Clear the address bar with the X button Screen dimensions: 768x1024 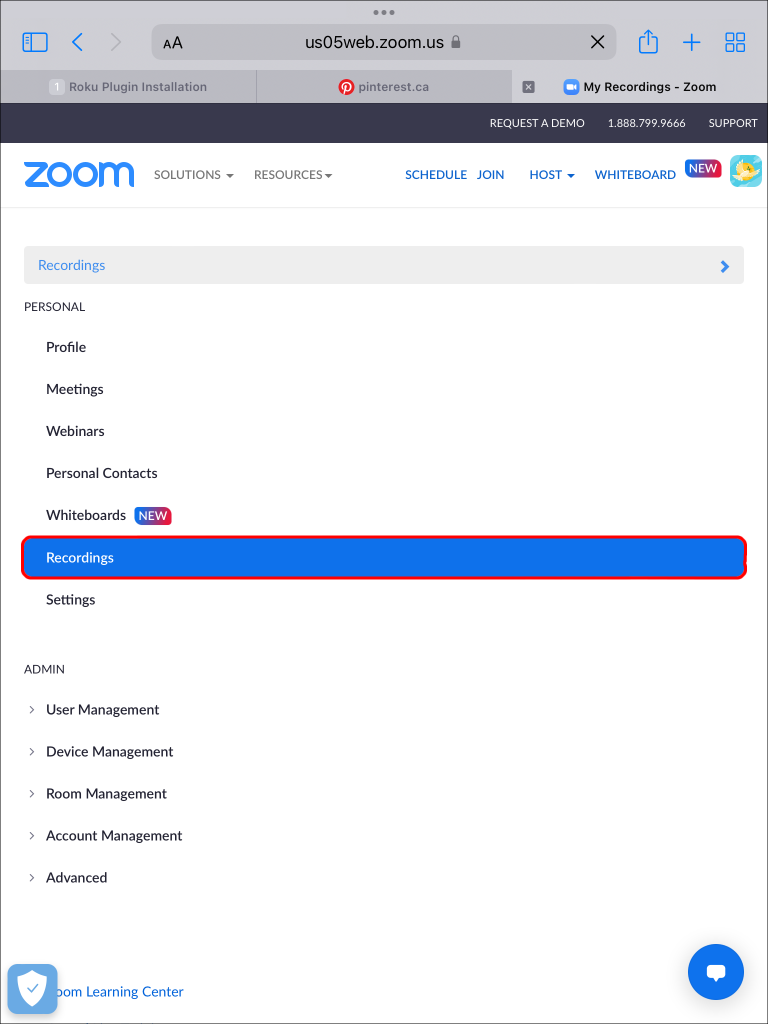click(x=597, y=42)
